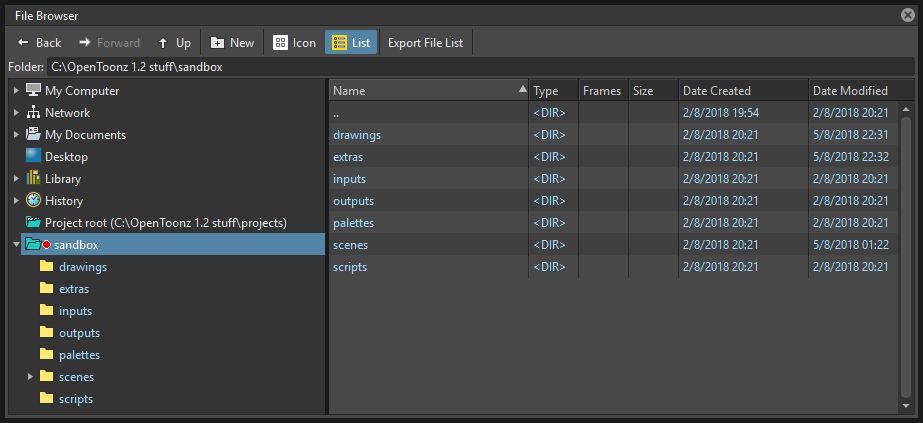Go up one folder level
Image resolution: width=923 pixels, height=423 pixels.
click(x=174, y=43)
